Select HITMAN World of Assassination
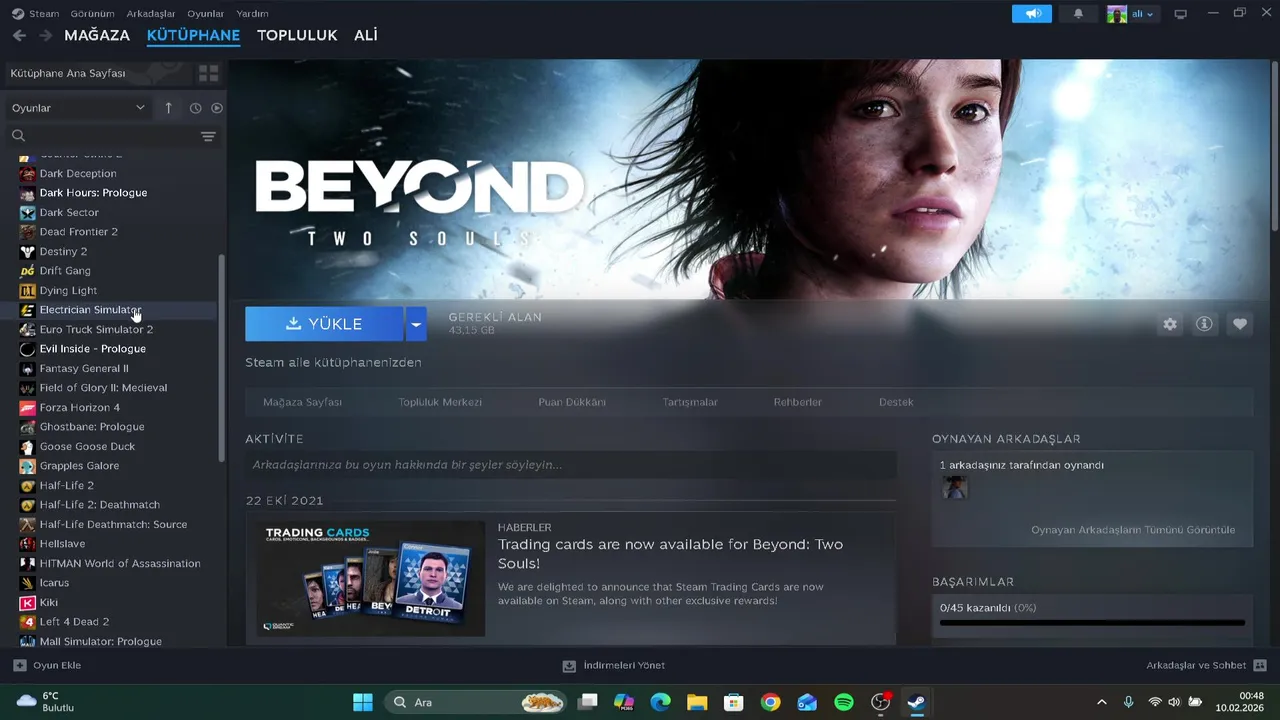Screen dimensions: 1280x720 [x=120, y=563]
